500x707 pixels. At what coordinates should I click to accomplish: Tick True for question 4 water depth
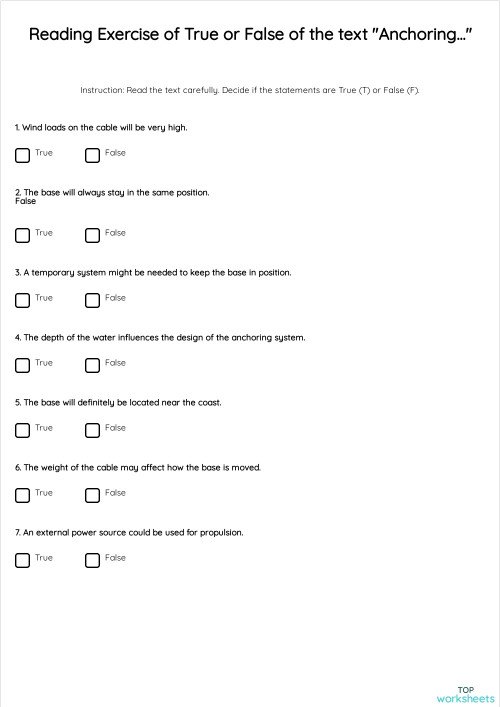point(22,365)
